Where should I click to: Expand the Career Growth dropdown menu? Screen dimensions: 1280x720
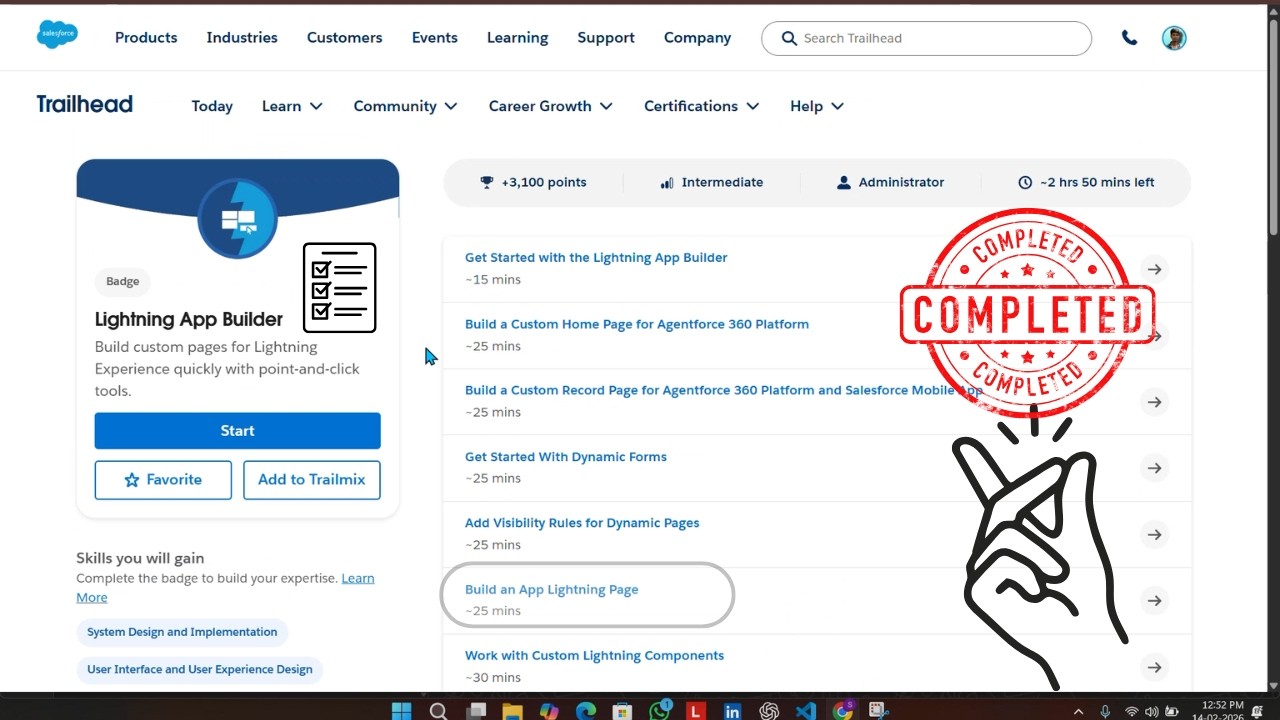coord(550,106)
